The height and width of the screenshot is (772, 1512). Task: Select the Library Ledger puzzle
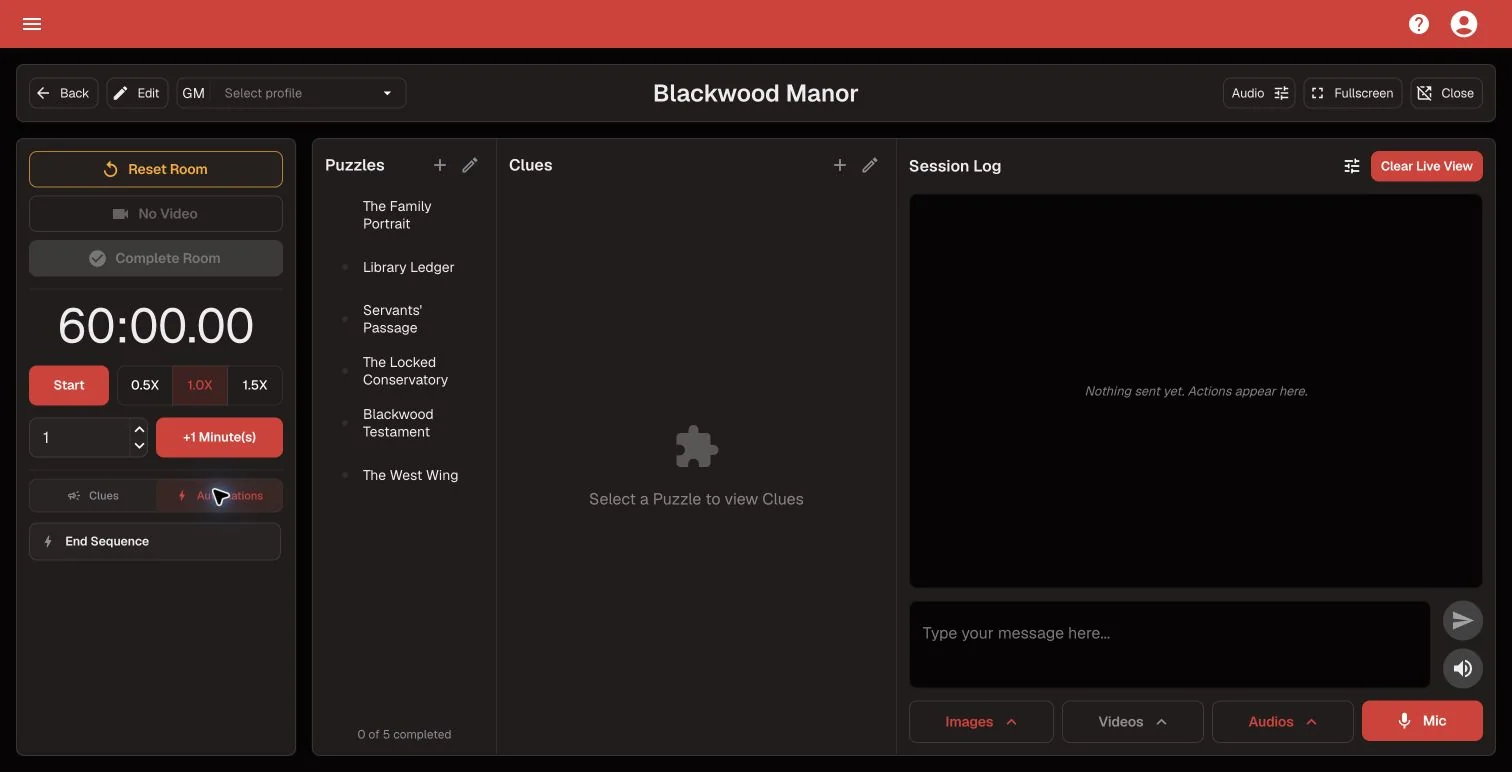click(404, 267)
